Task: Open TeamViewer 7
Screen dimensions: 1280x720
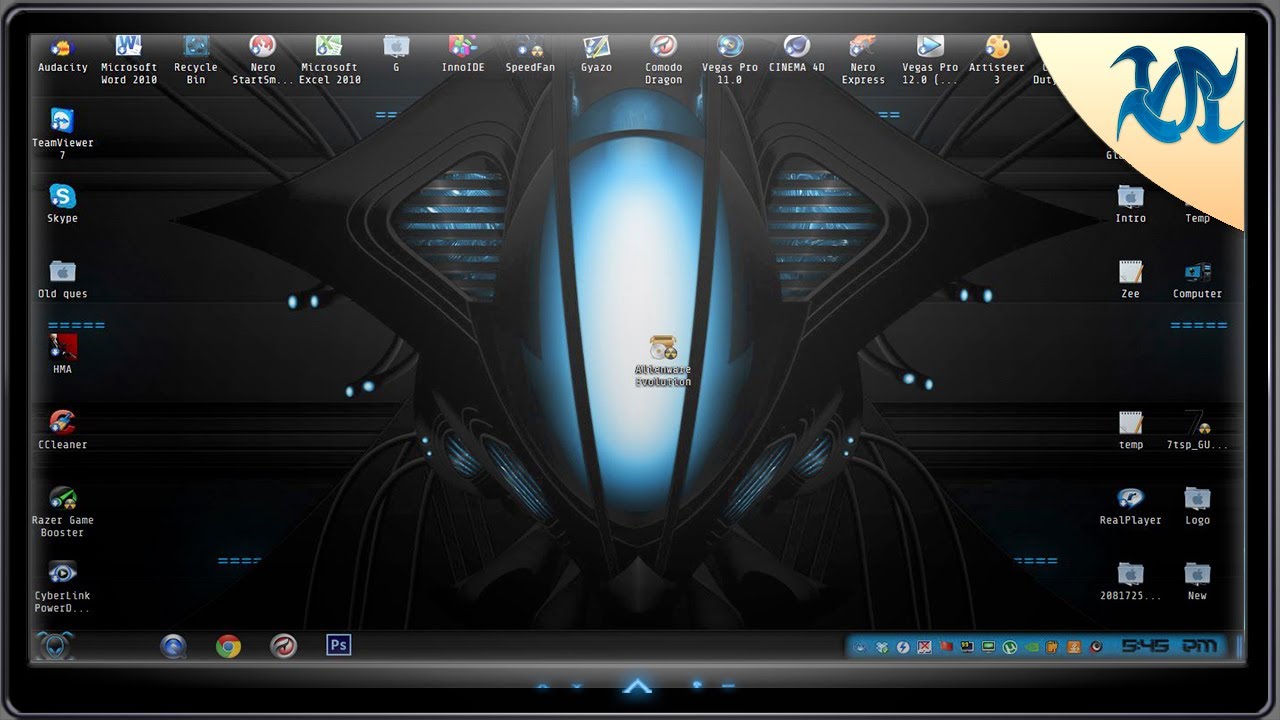Action: click(62, 134)
